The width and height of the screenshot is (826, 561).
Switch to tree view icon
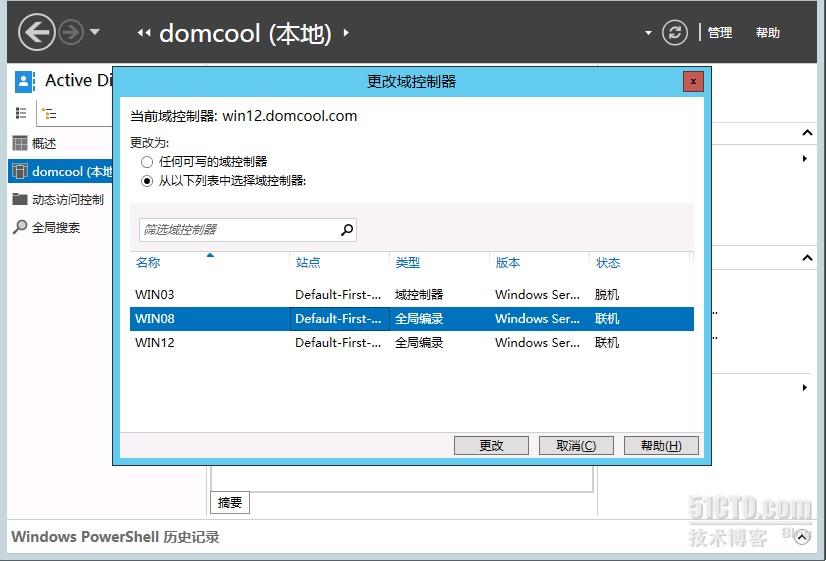click(49, 113)
